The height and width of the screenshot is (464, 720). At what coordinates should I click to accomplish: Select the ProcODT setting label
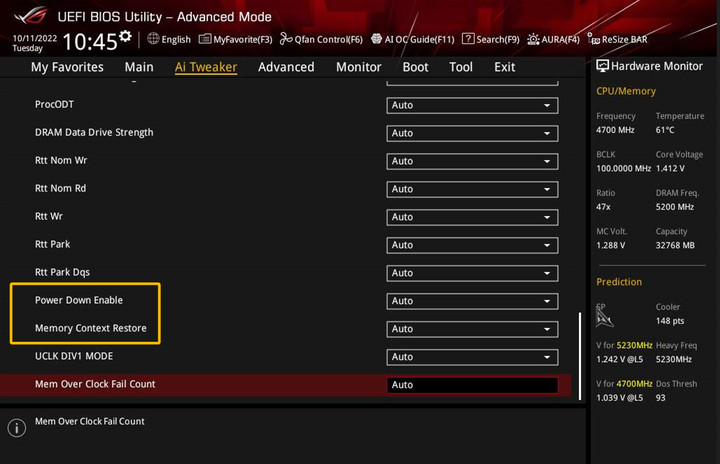coord(54,104)
